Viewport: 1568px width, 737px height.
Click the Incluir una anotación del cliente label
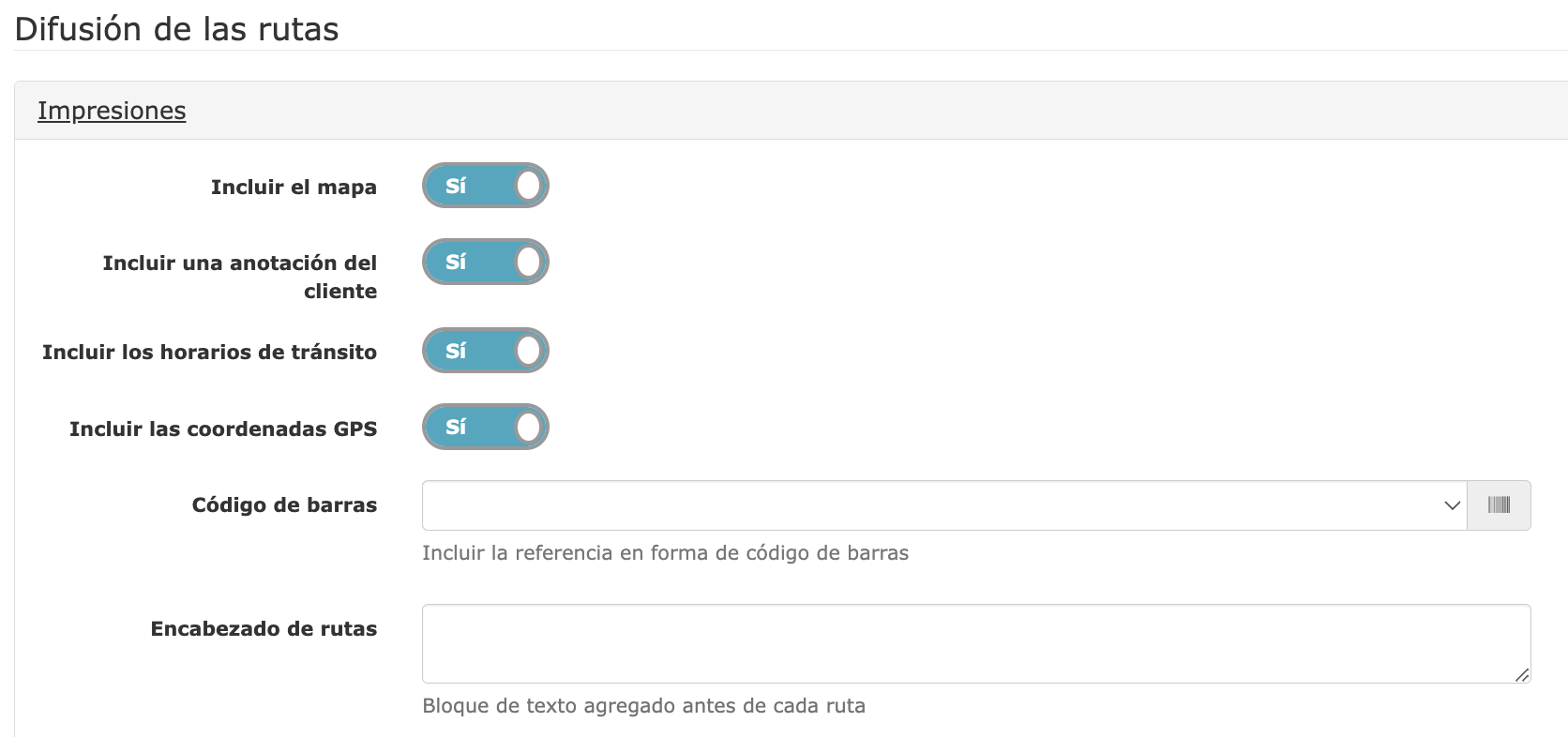tap(240, 277)
